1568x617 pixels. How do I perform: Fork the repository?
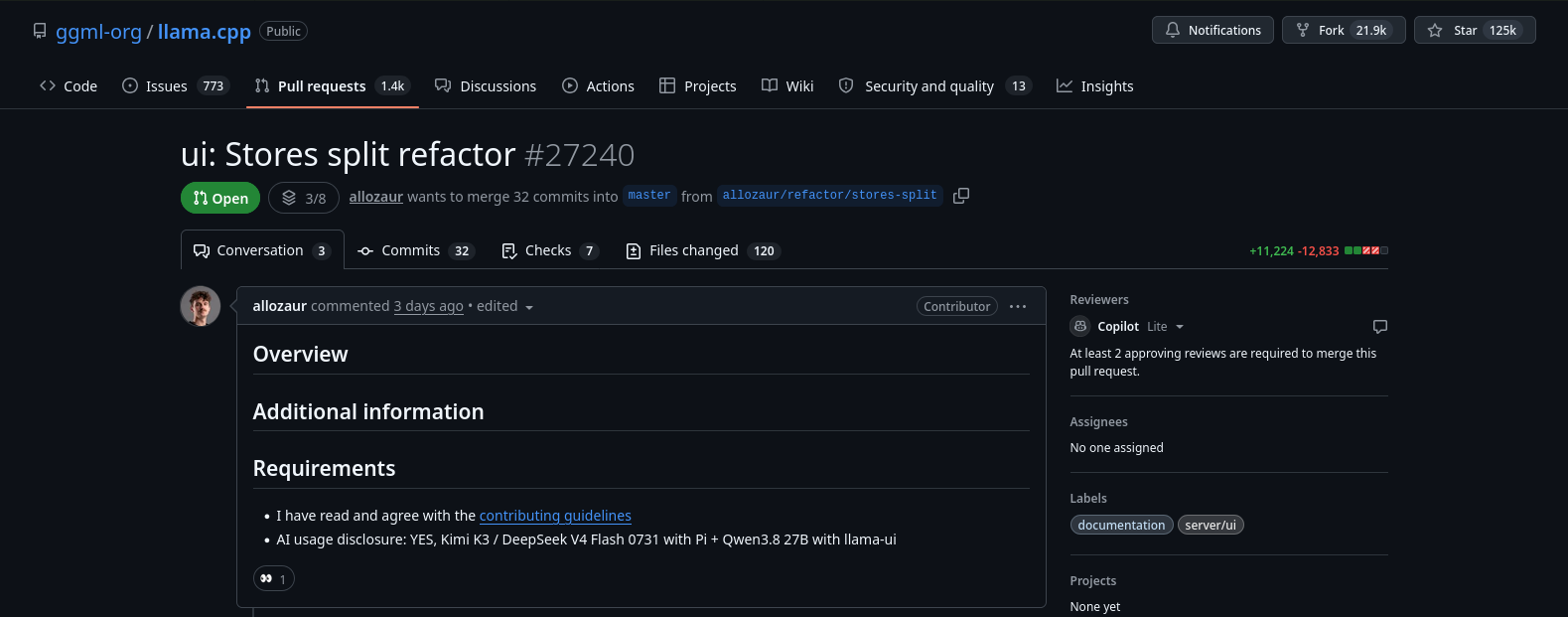coord(1344,30)
